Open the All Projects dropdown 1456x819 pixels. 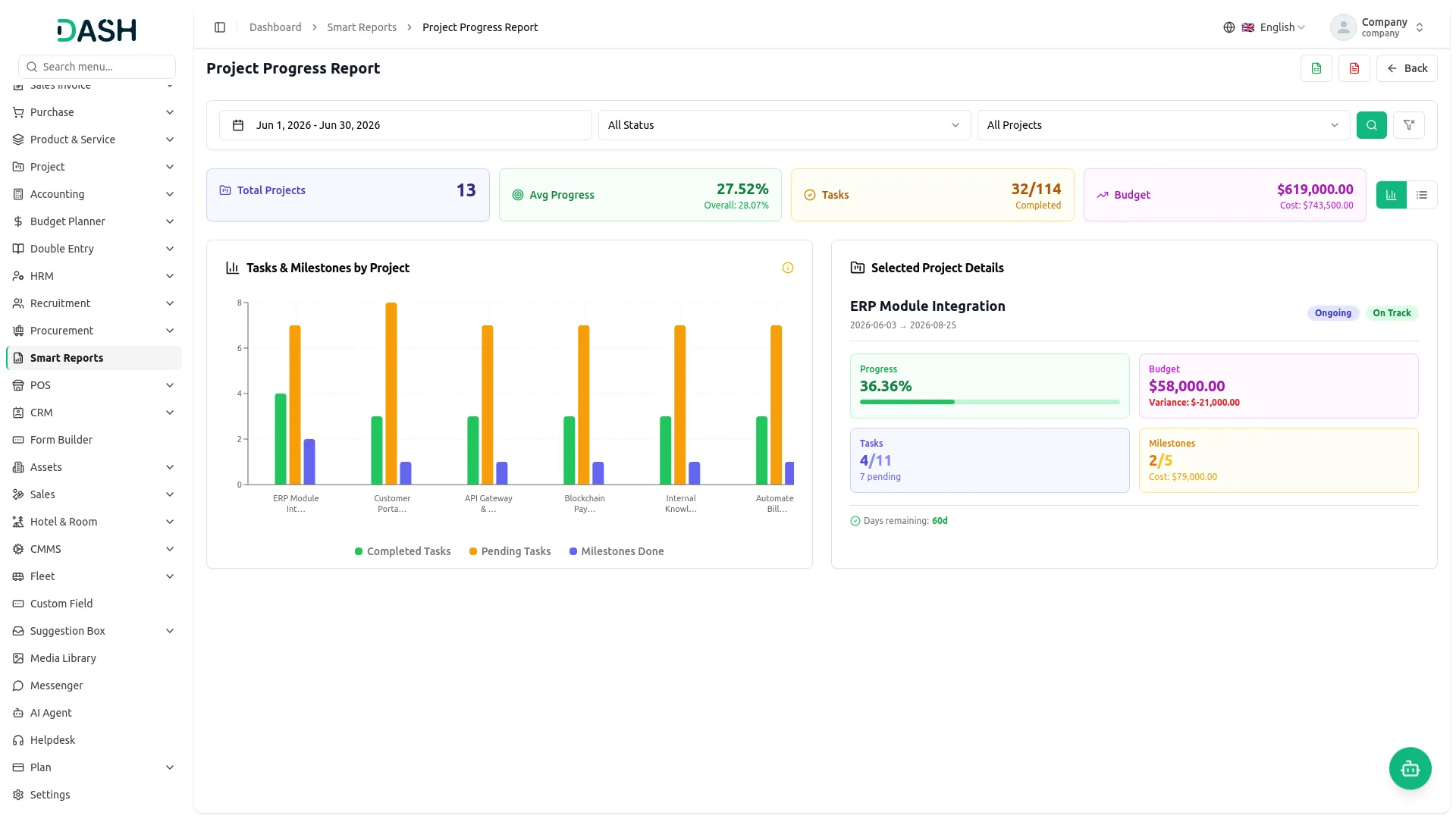[x=1163, y=125]
